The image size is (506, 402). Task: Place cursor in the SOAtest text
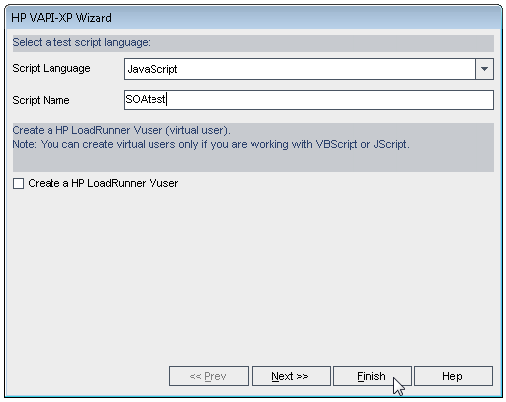coord(145,99)
